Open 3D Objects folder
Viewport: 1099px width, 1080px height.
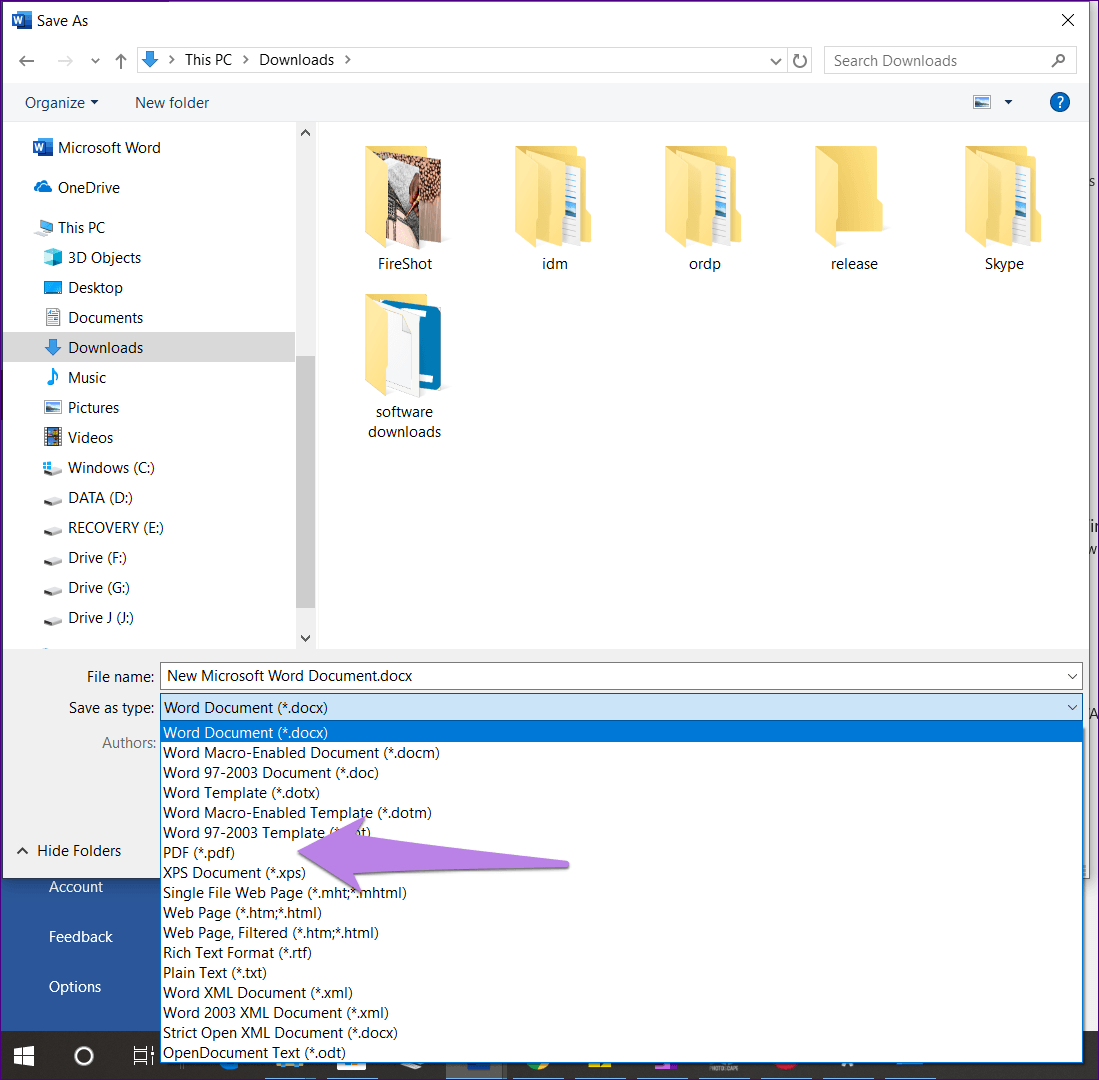pyautogui.click(x=92, y=258)
